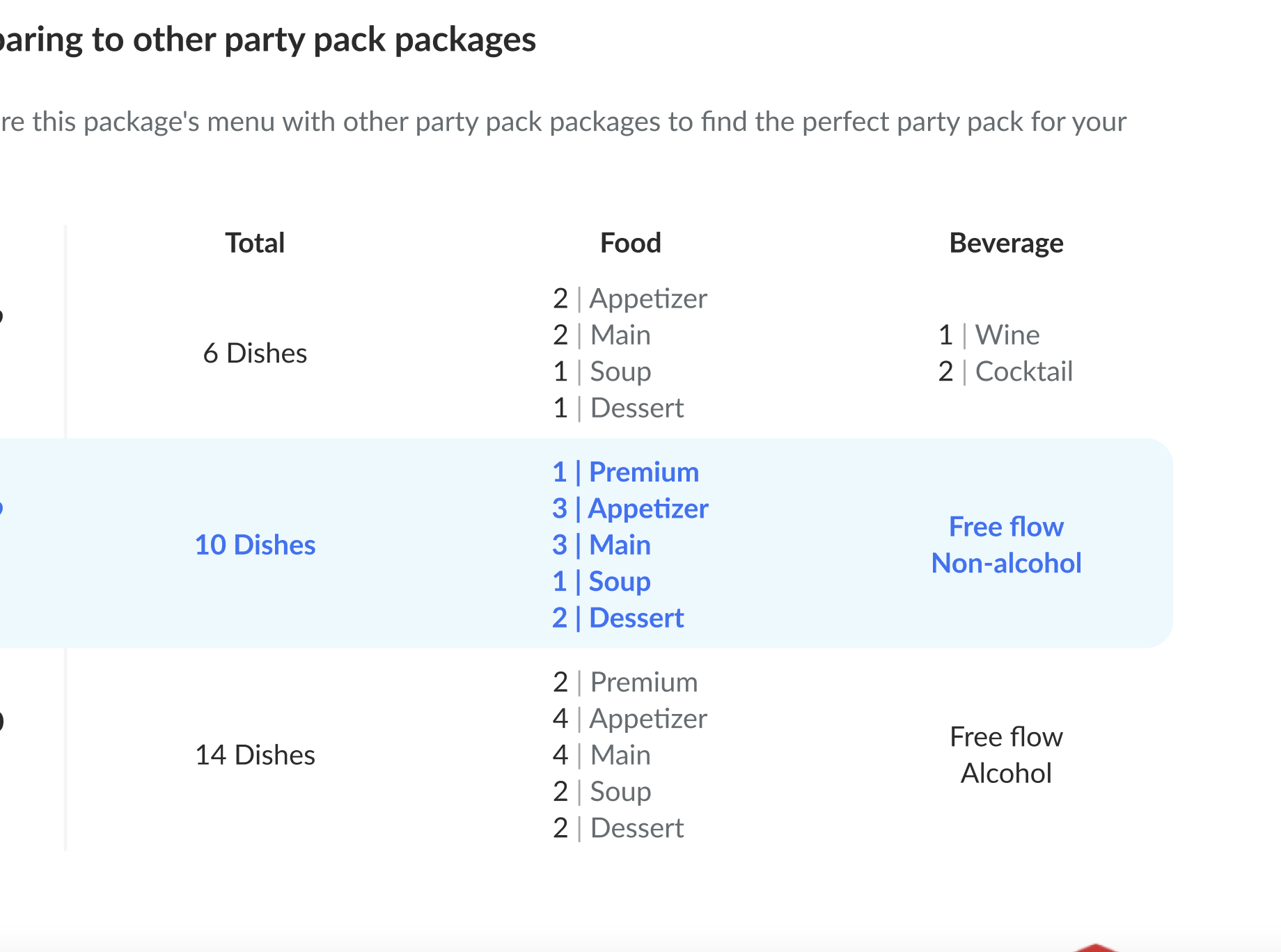Click the Total column header
Screen dimensions: 1281x952
pyautogui.click(x=255, y=243)
